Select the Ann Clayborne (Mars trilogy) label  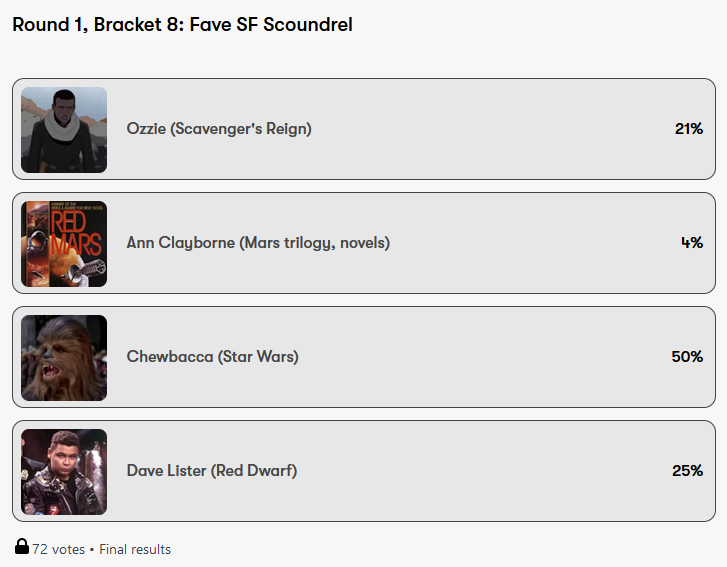(258, 243)
